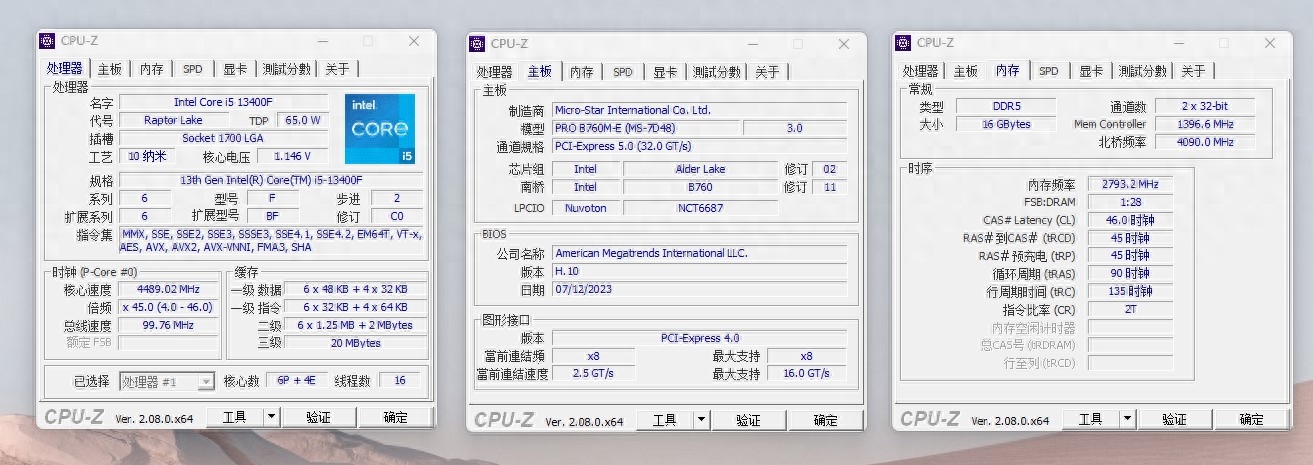Close the middle CPU-Z window
Screen dimensions: 1313x465
(x=845, y=44)
